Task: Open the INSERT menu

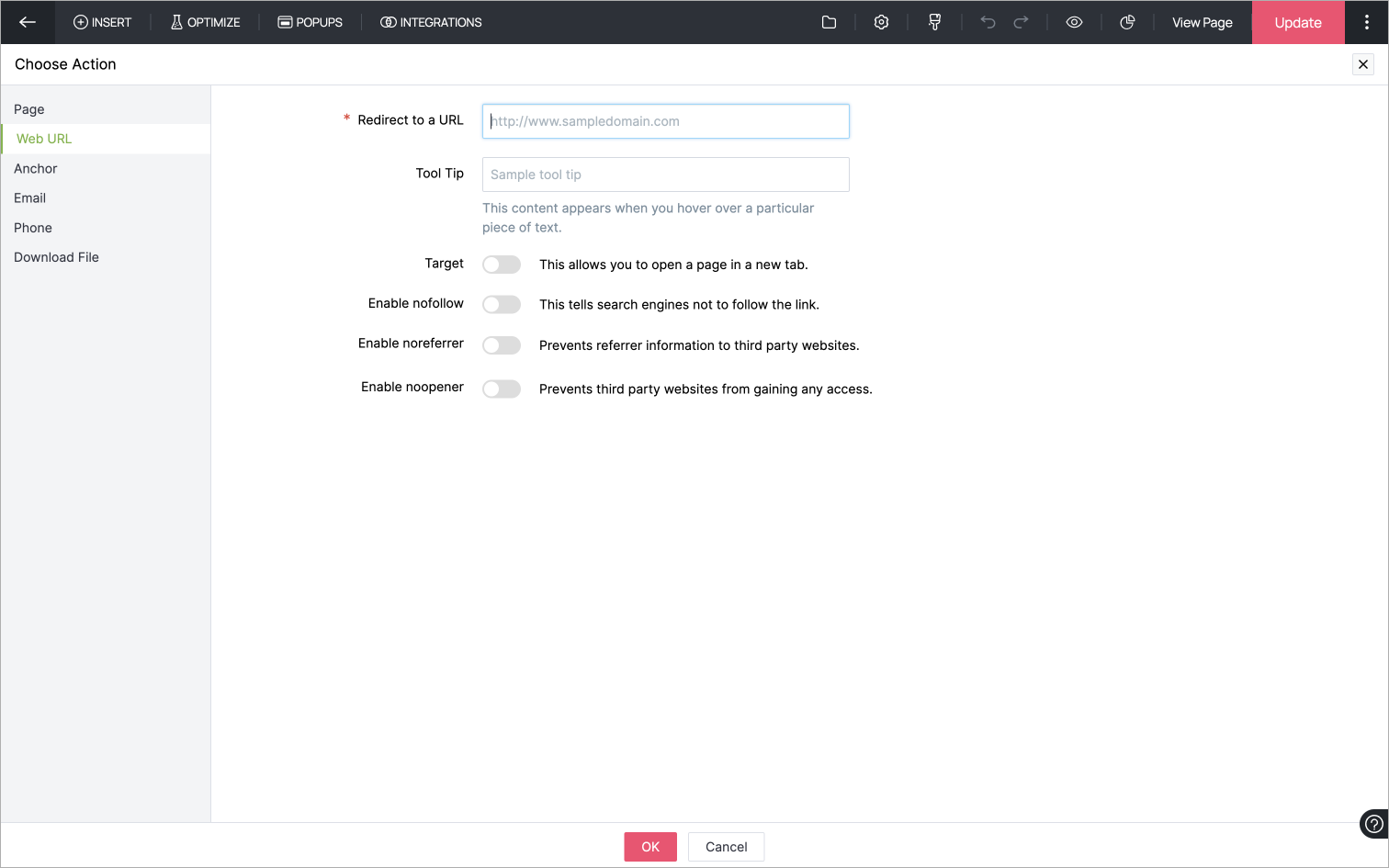Action: pos(102,22)
